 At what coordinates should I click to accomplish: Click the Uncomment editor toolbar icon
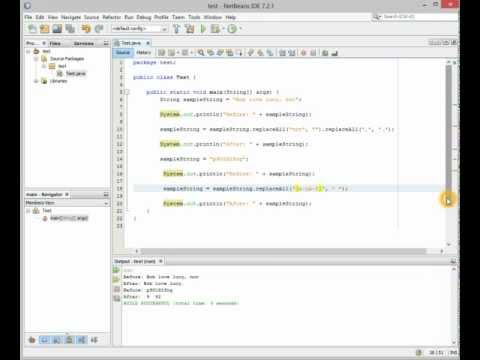click(x=335, y=53)
